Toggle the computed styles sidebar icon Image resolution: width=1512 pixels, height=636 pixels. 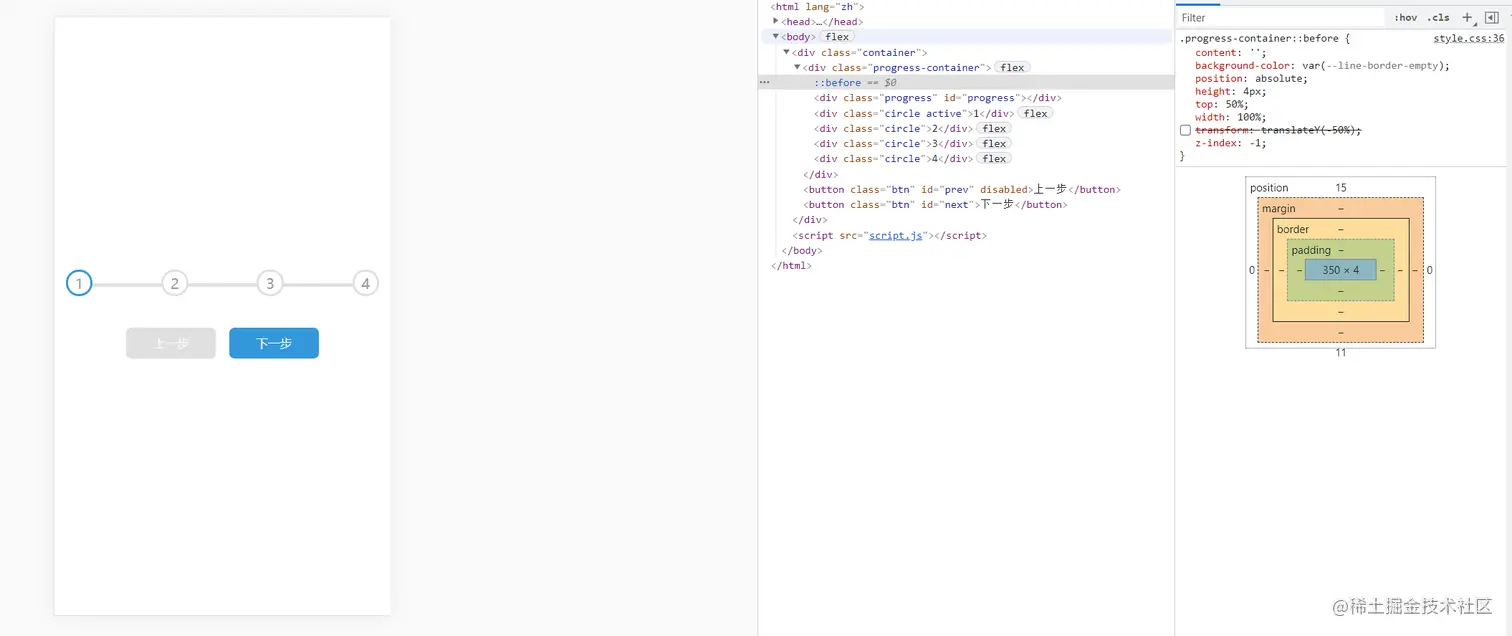pos(1491,17)
